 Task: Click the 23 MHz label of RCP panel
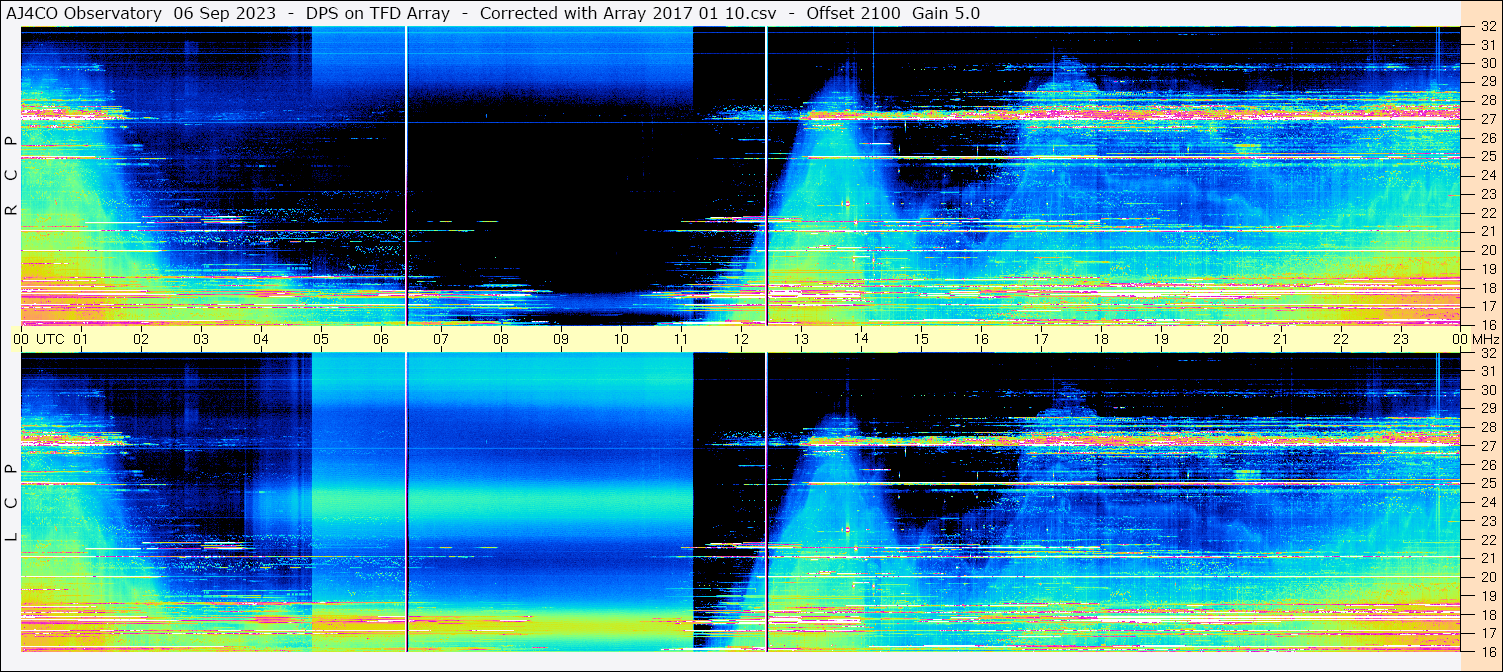[1487, 194]
